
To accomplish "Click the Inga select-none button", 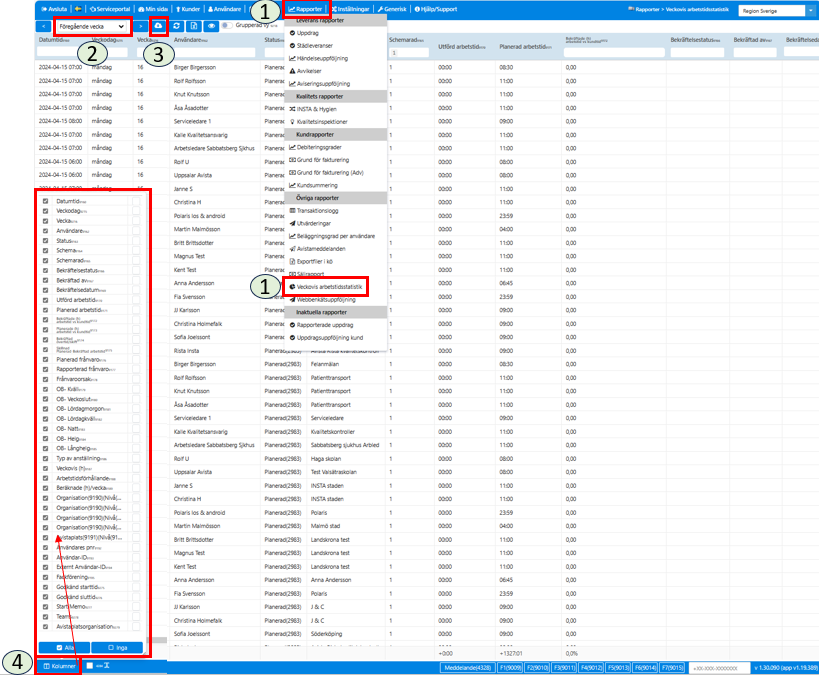I will [117, 648].
